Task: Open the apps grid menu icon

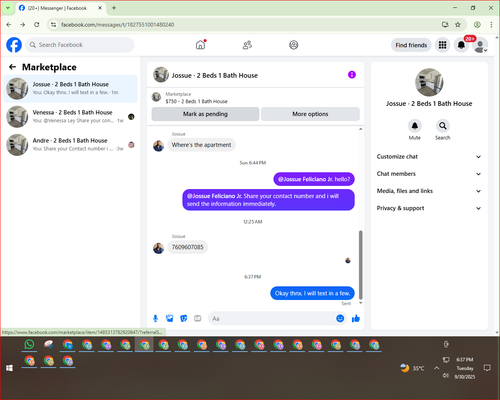Action: (442, 45)
